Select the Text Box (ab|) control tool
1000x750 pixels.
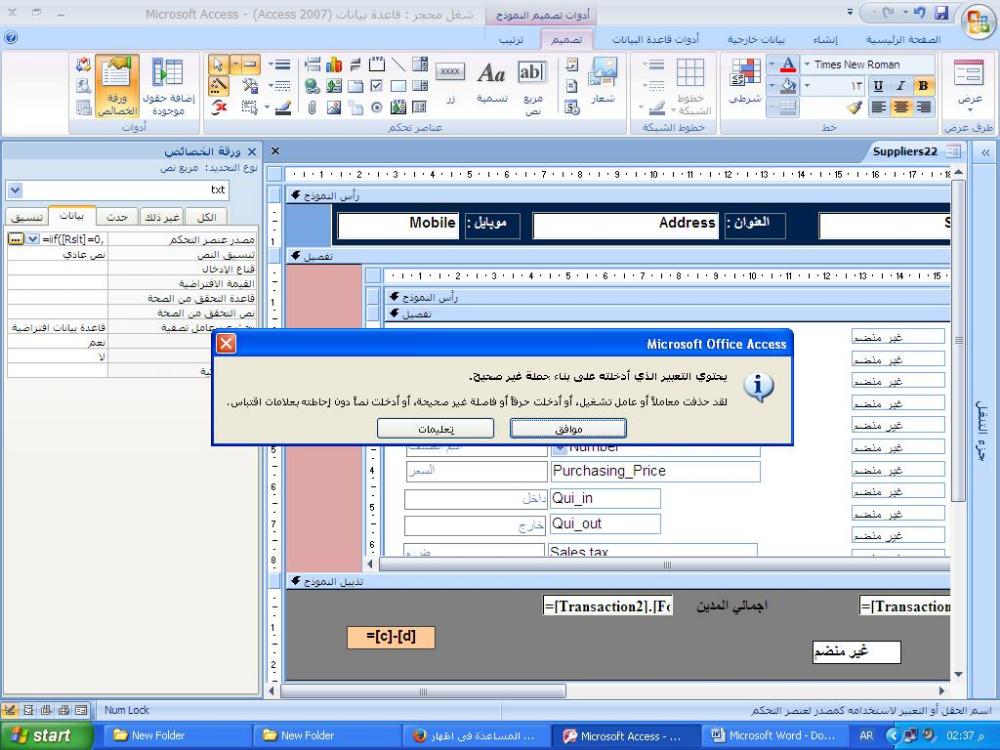click(x=532, y=86)
